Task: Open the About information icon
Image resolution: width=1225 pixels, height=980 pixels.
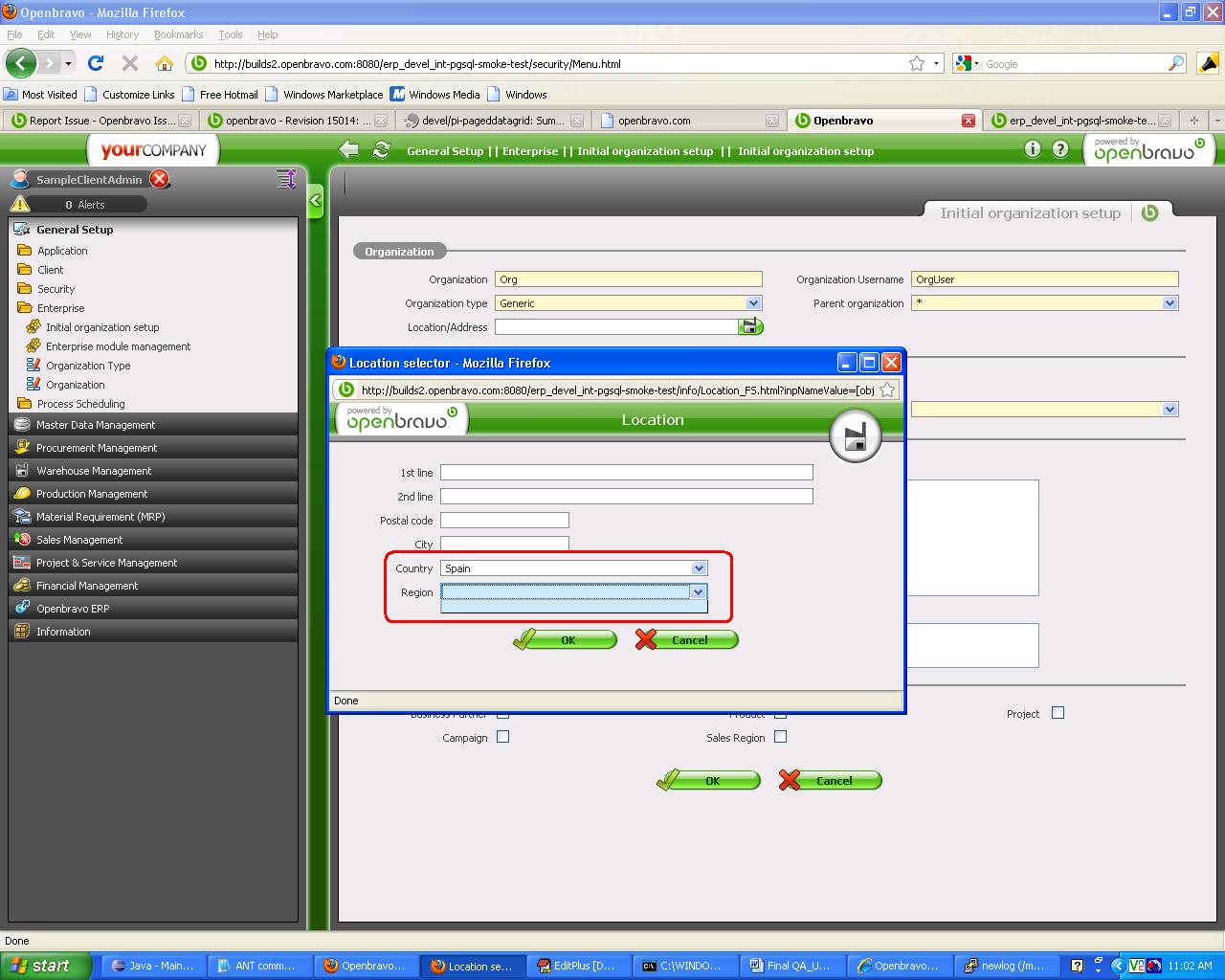Action: [1032, 149]
